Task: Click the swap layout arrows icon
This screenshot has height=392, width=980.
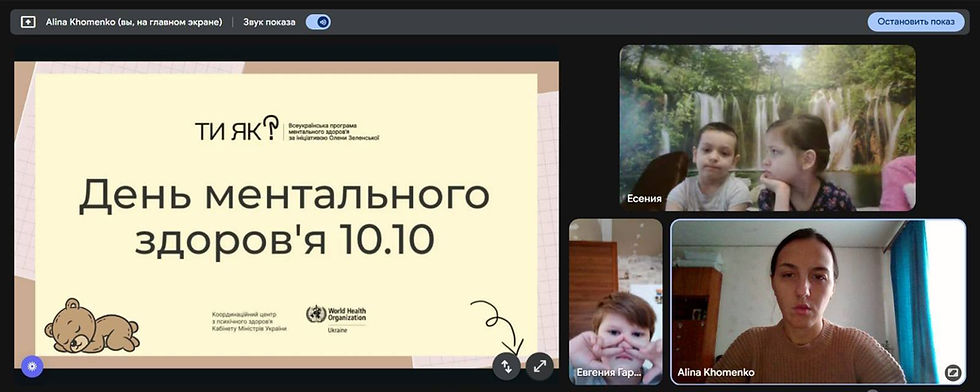Action: (506, 366)
